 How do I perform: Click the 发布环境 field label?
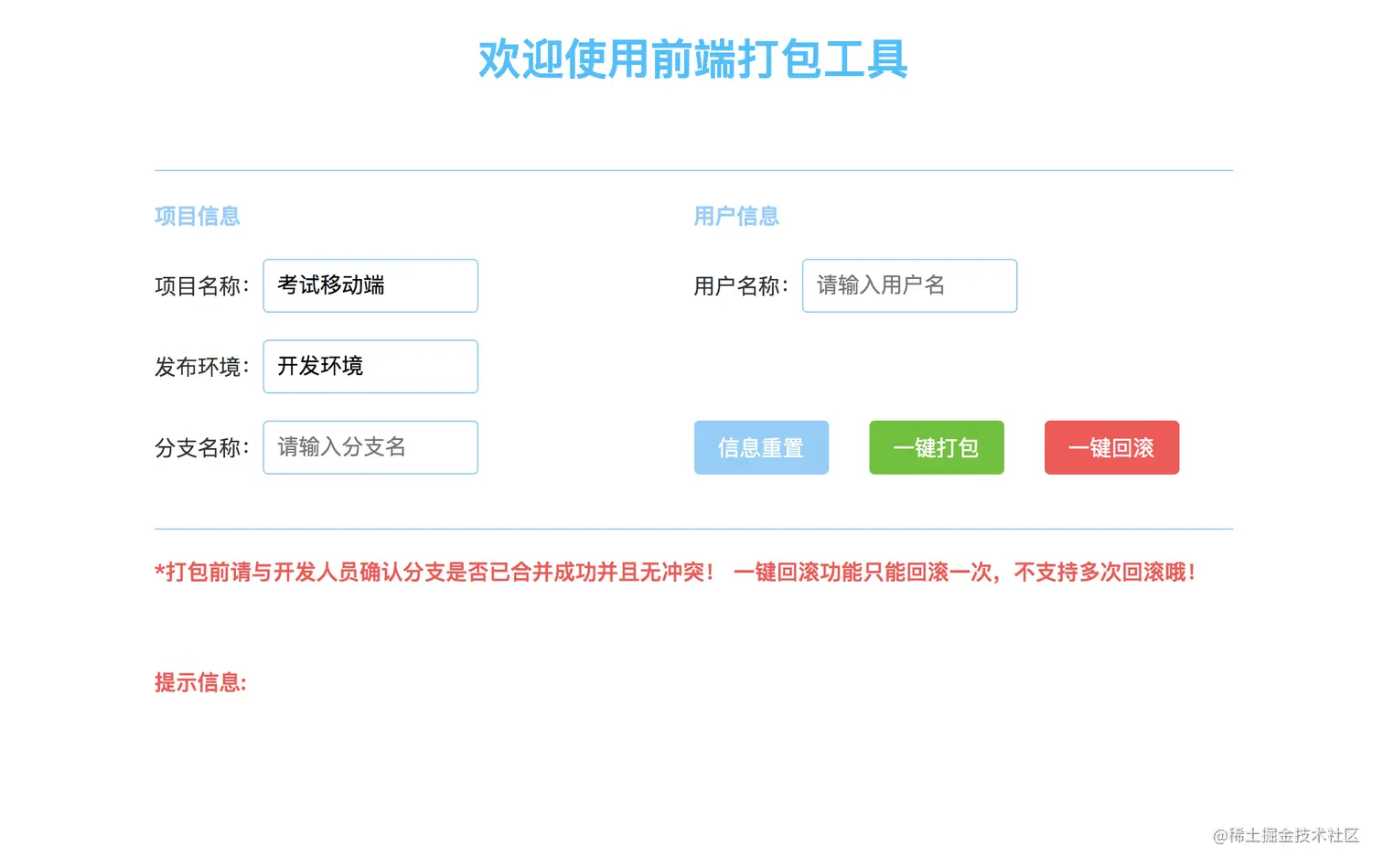(x=201, y=366)
